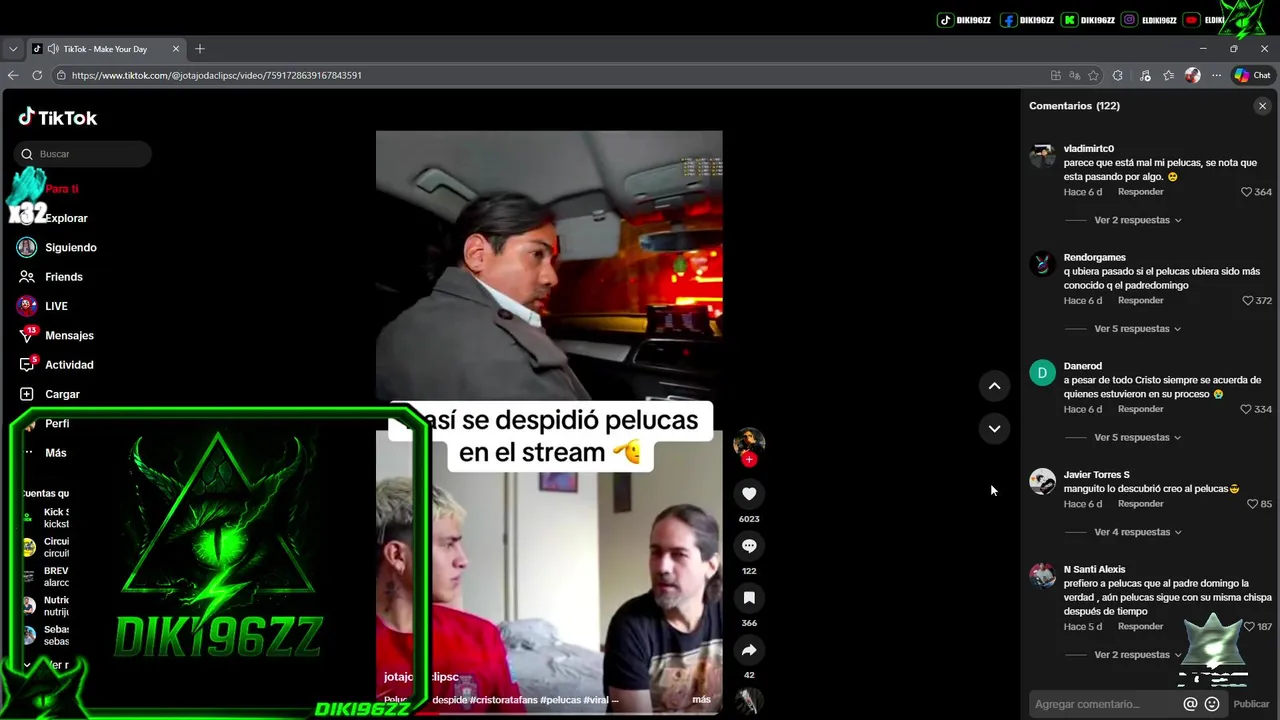Viewport: 1280px width, 720px height.
Task: Open the tab search dropdown chevron
Action: 13,49
